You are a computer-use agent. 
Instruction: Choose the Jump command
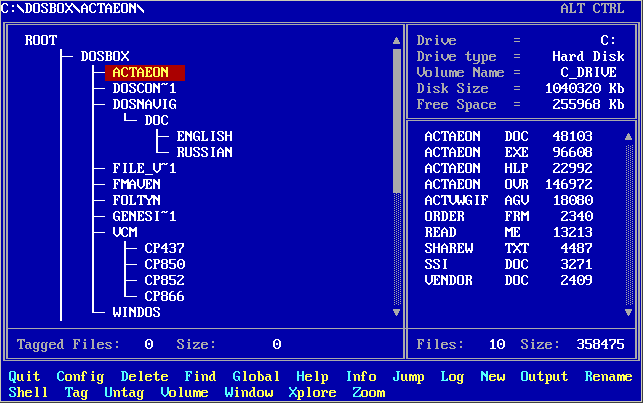tap(408, 376)
